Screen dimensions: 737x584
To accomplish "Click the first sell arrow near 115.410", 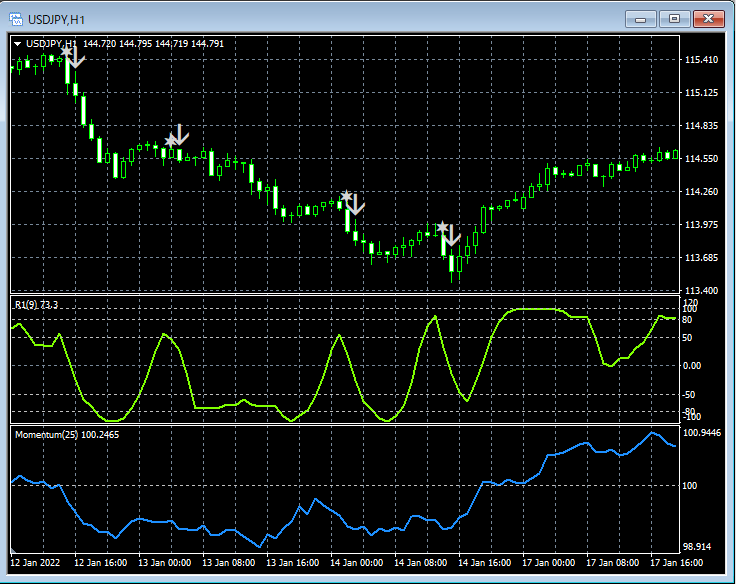I will point(74,57).
